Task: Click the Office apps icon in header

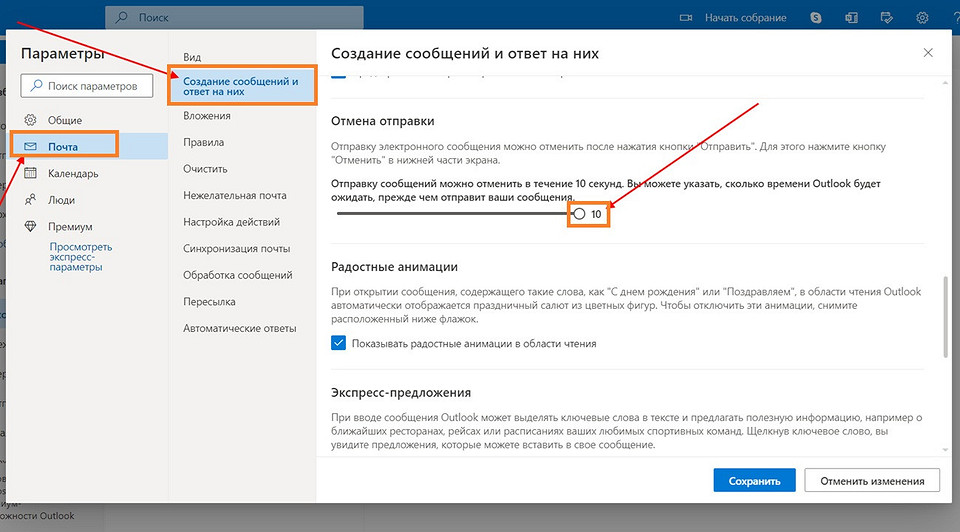Action: pos(851,18)
